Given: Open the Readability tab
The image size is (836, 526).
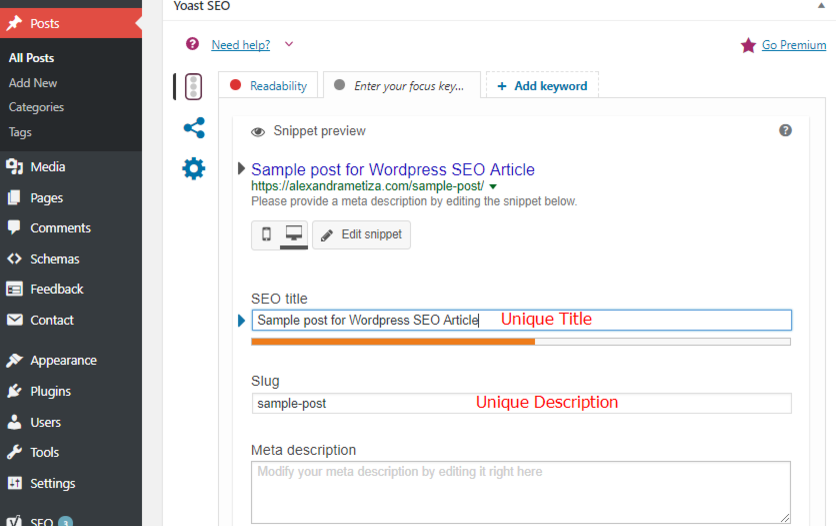Looking at the screenshot, I should [268, 86].
